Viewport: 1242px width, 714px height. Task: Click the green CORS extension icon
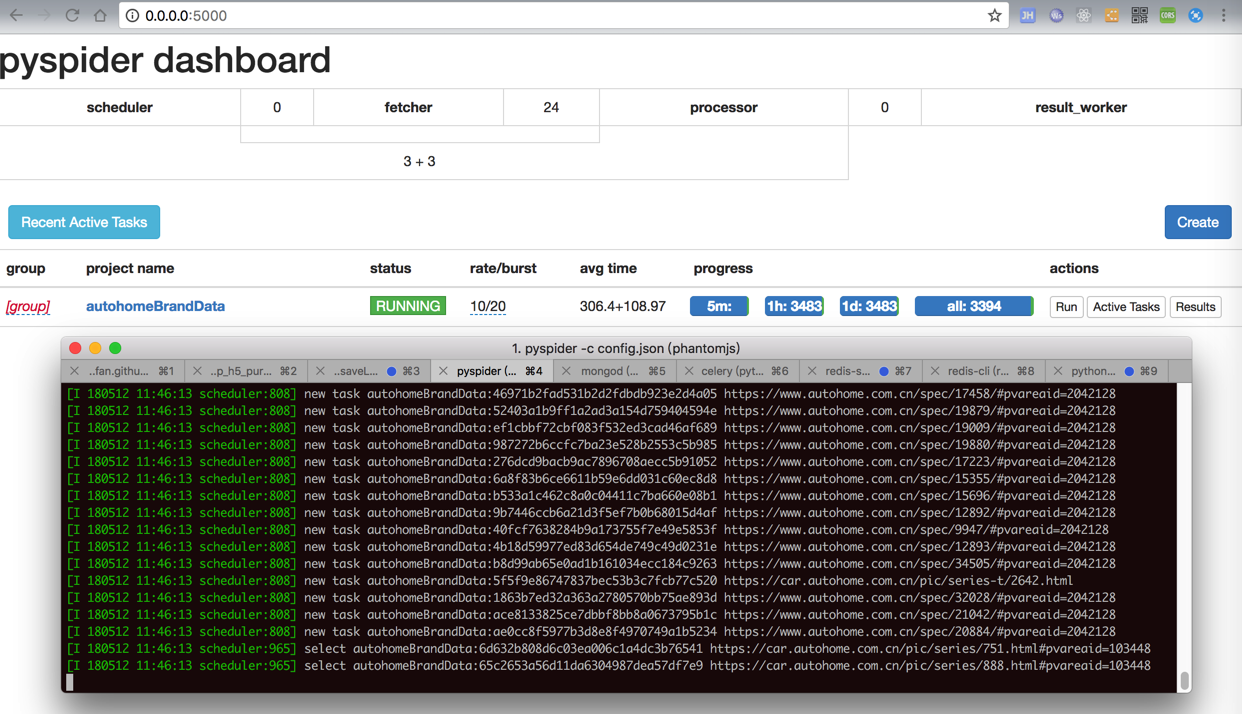point(1167,15)
